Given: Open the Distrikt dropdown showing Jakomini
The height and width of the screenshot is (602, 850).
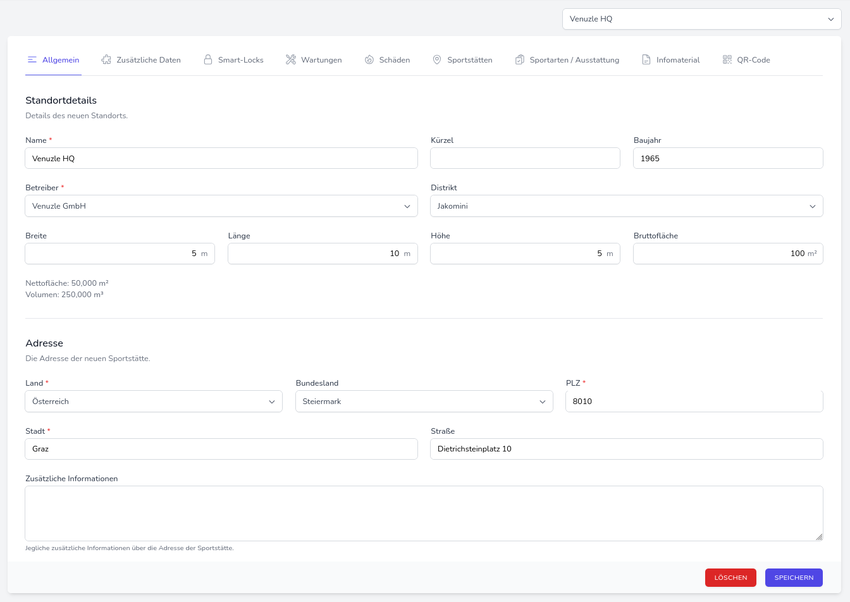Looking at the screenshot, I should [x=627, y=206].
